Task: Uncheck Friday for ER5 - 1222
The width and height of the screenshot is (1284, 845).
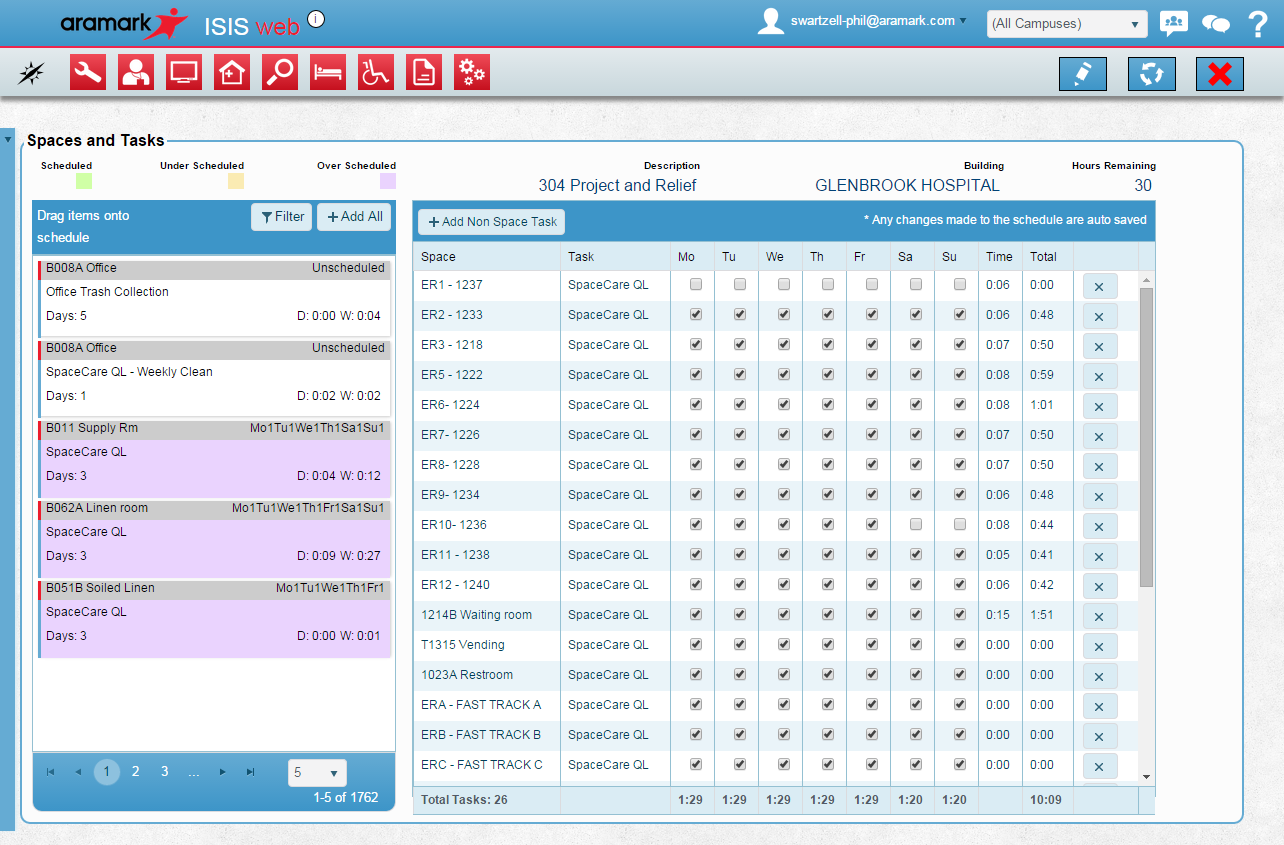Action: pos(872,375)
